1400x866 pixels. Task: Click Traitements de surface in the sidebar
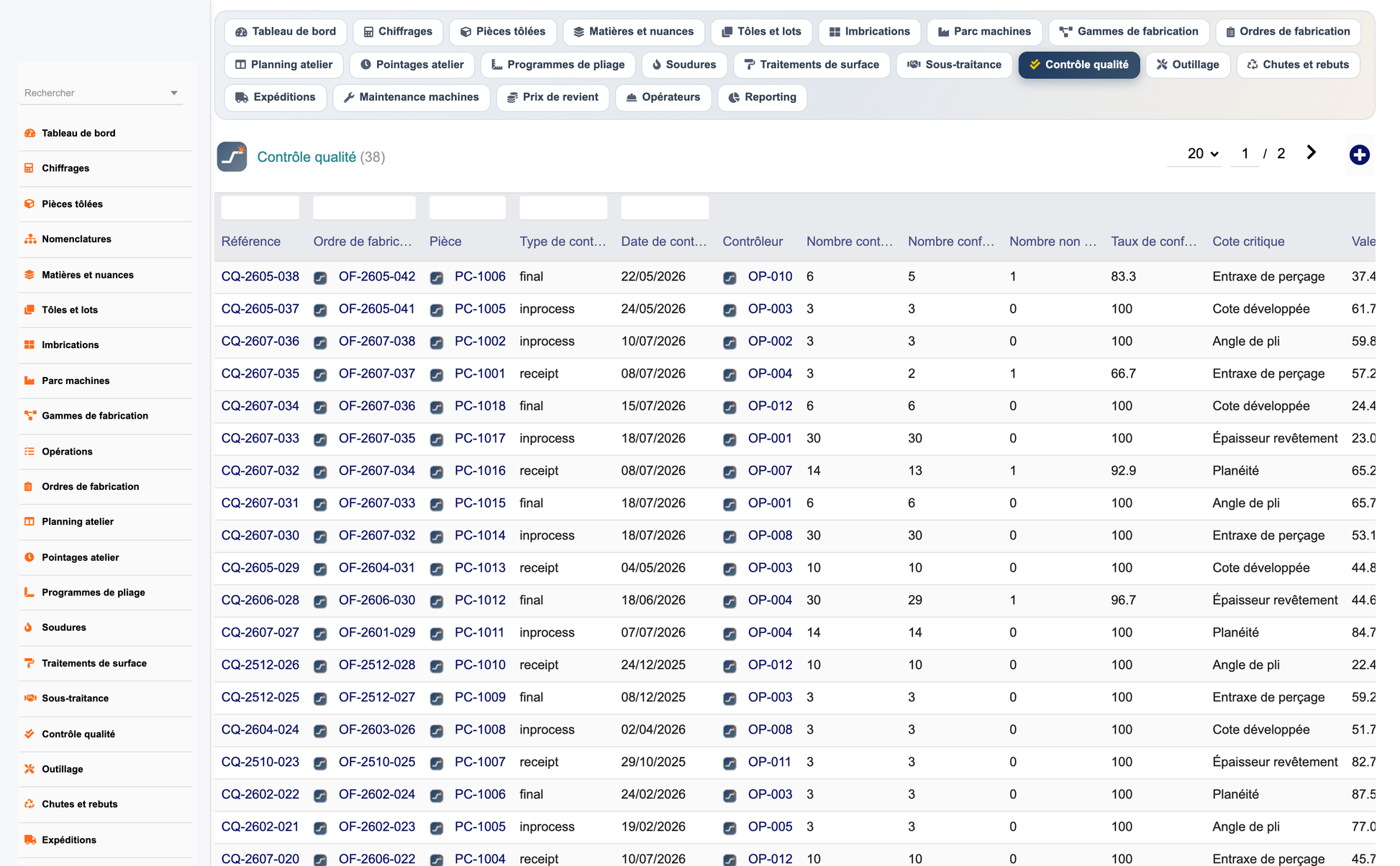[94, 663]
